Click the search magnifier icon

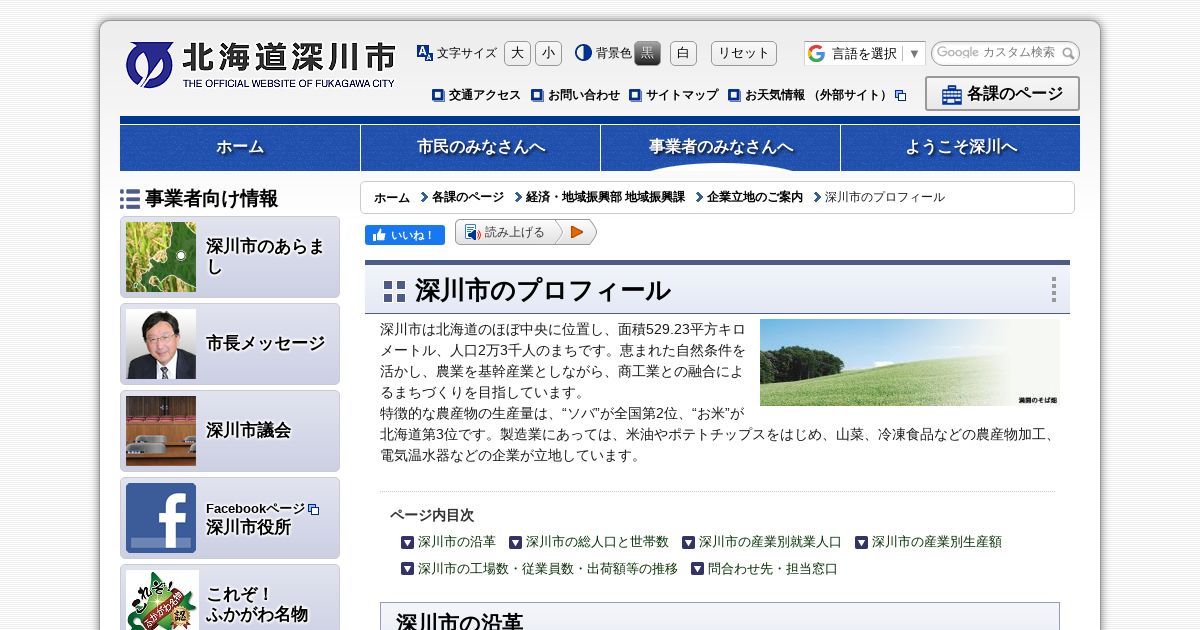pos(1068,53)
